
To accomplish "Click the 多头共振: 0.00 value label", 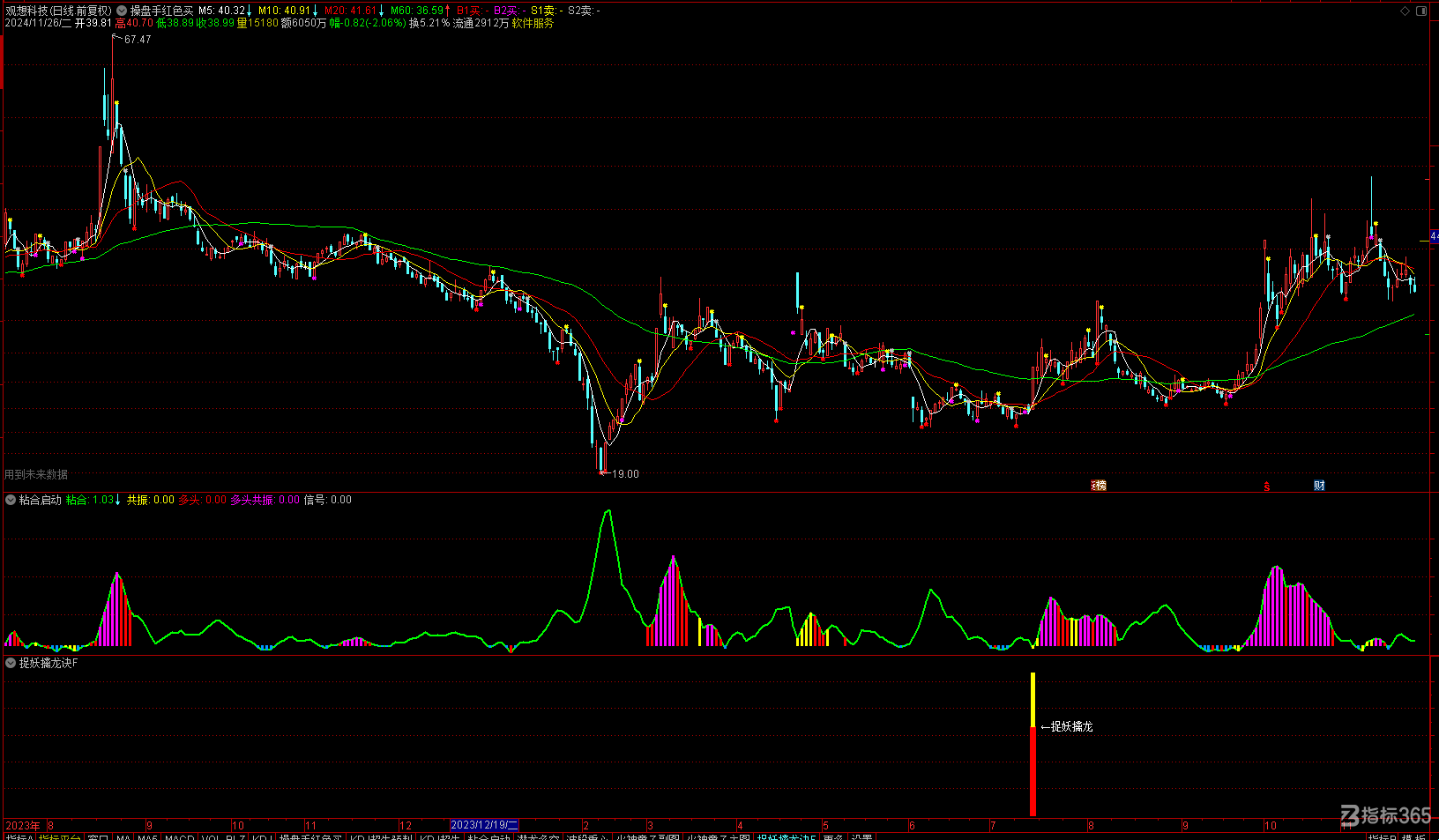I will (x=265, y=500).
